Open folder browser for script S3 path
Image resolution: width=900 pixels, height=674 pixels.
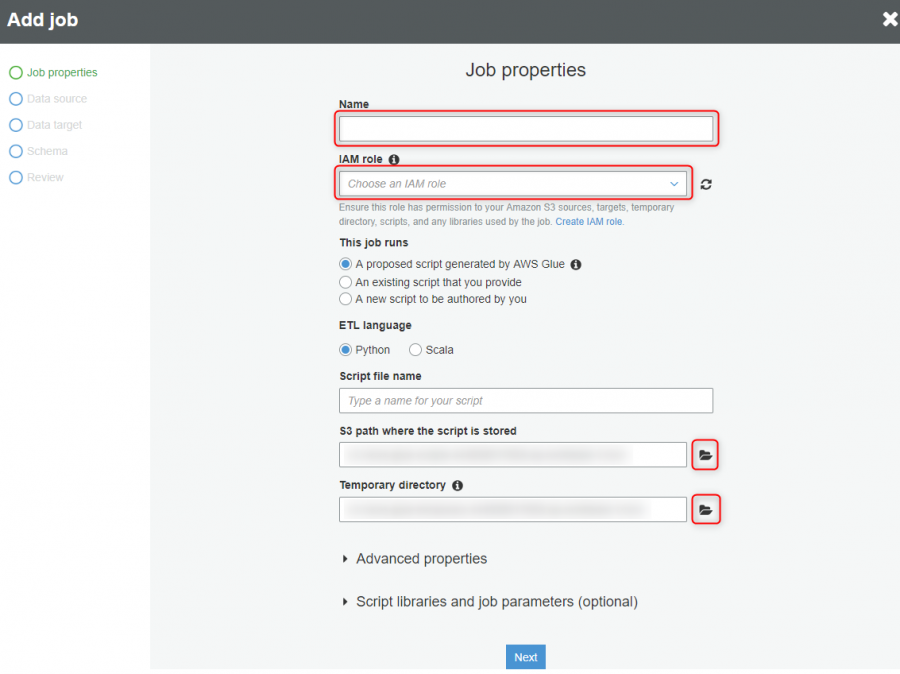[x=705, y=455]
